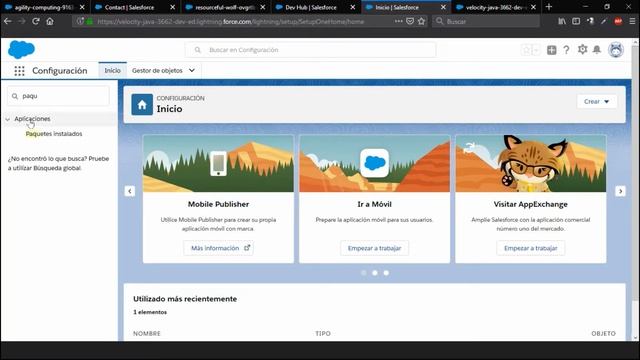Close the Dev Hub | Salesforce tab

[353, 7]
